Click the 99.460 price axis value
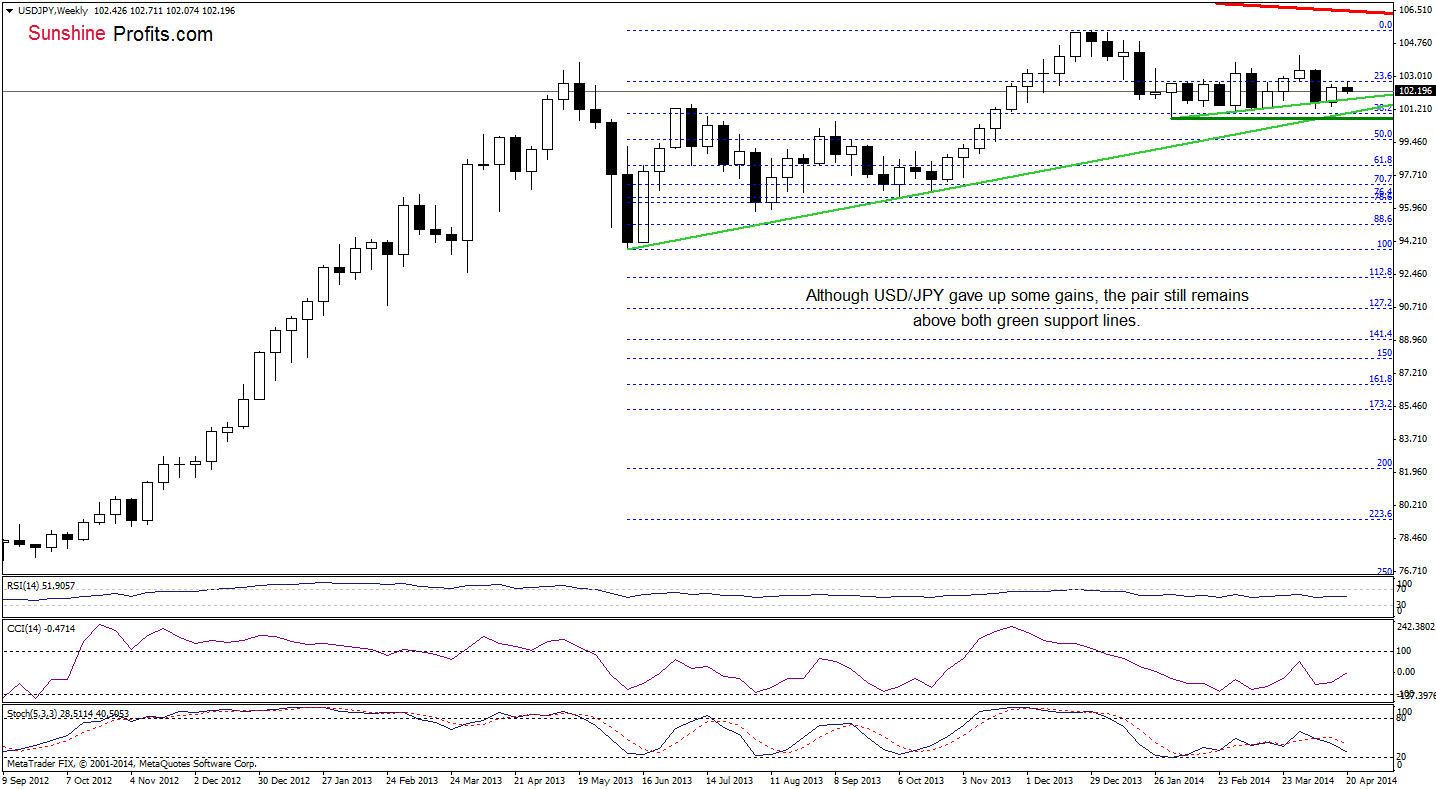 [x=1415, y=142]
